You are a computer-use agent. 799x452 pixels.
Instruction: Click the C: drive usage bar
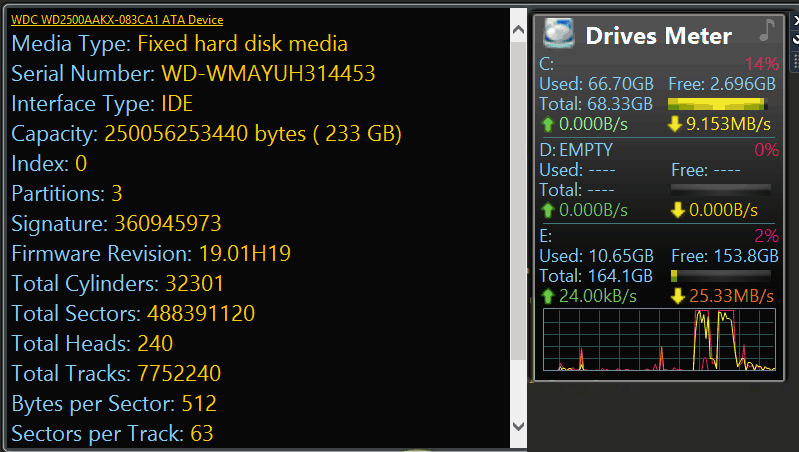pyautogui.click(x=717, y=104)
